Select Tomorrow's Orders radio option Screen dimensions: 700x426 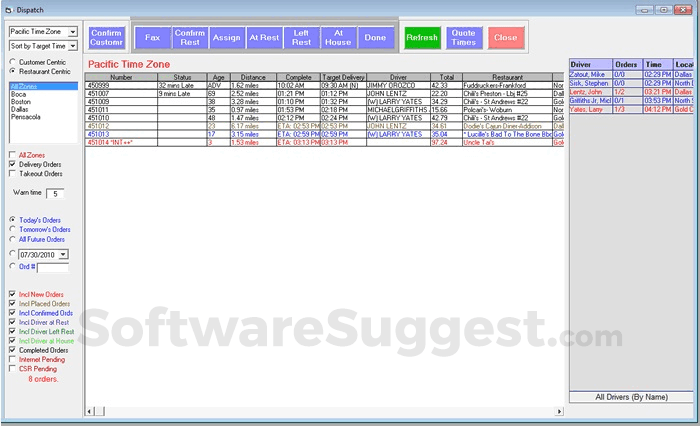point(12,229)
